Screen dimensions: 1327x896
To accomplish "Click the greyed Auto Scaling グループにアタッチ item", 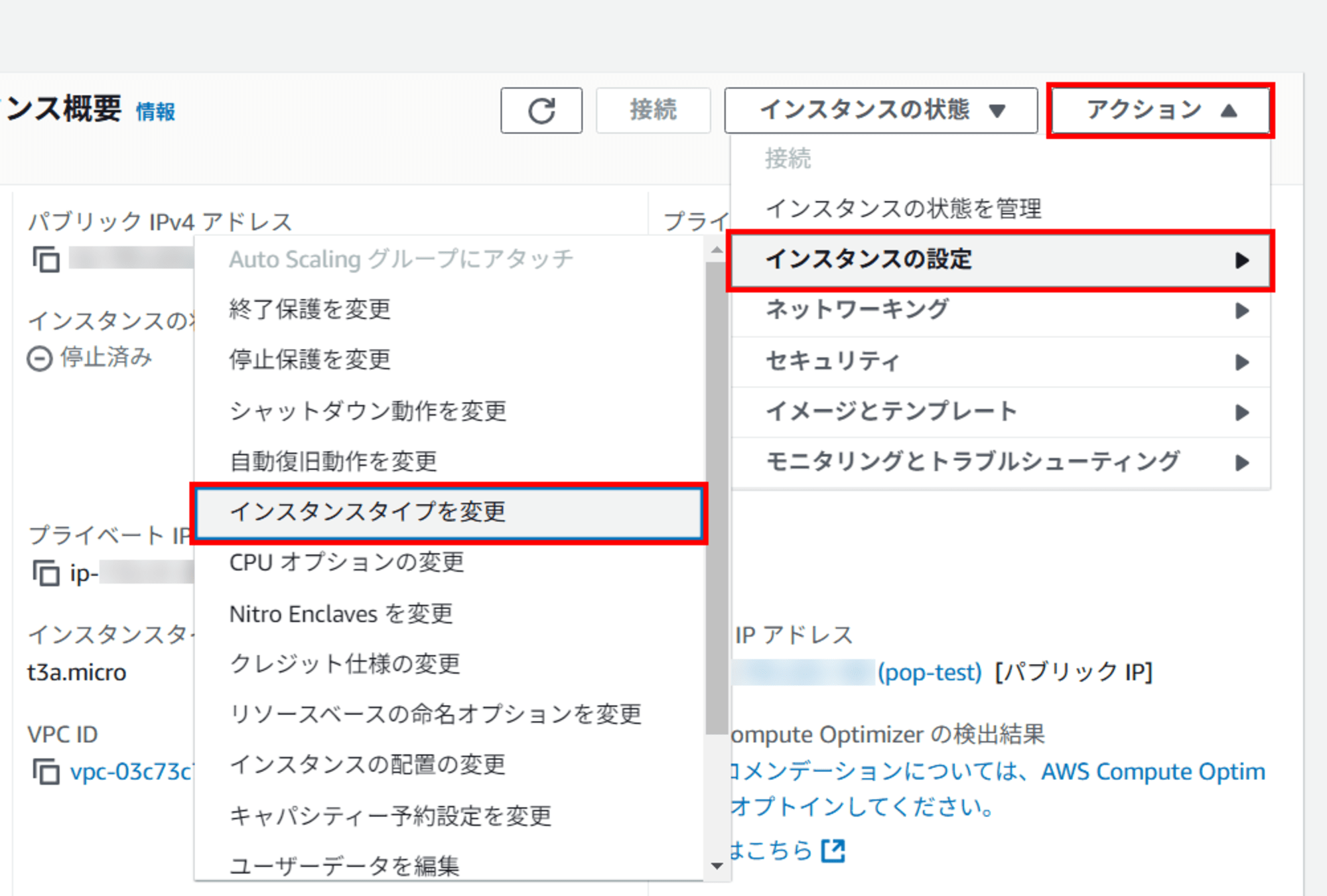I will click(450, 259).
